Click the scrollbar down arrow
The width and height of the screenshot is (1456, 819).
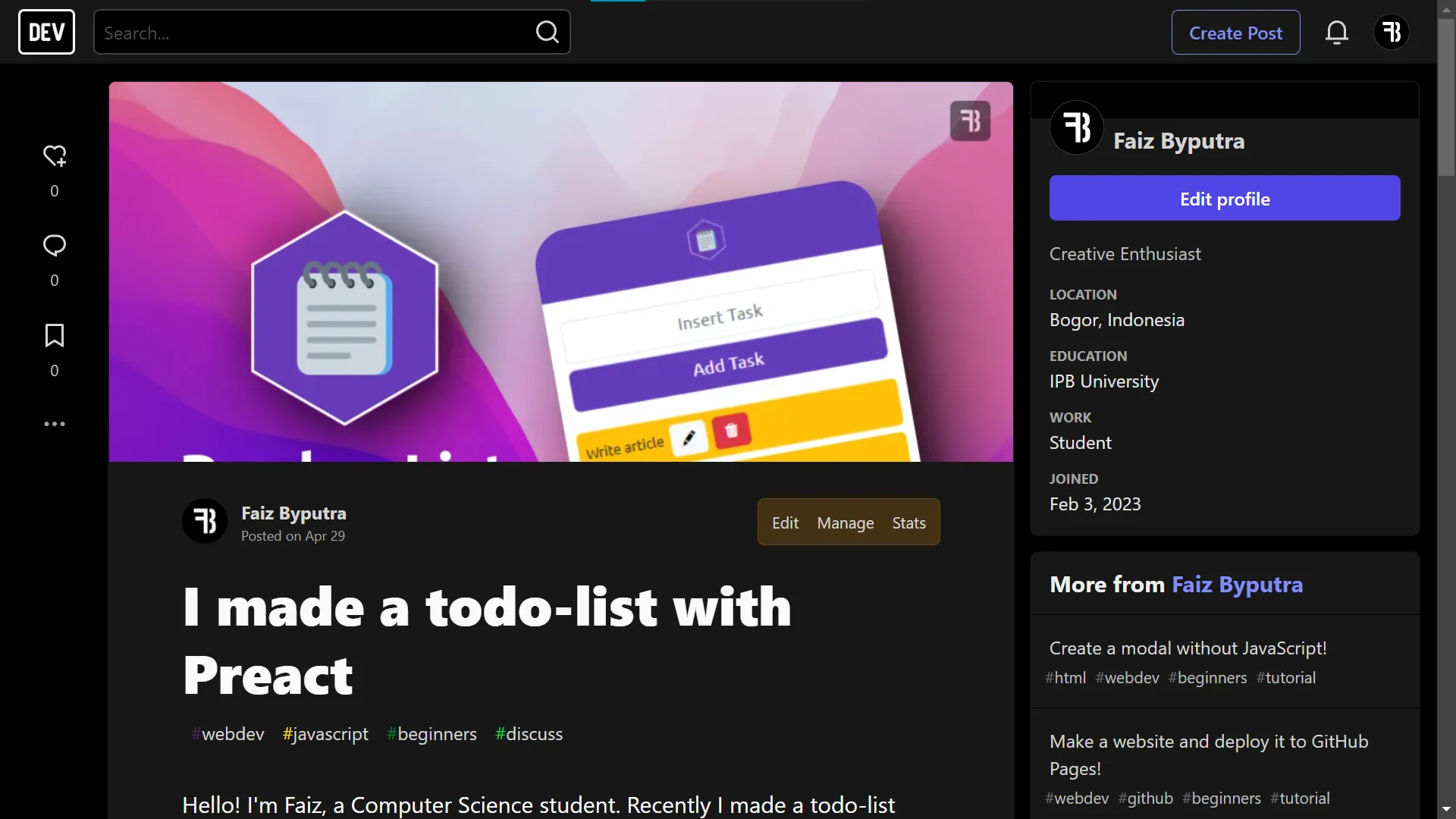click(x=1446, y=809)
